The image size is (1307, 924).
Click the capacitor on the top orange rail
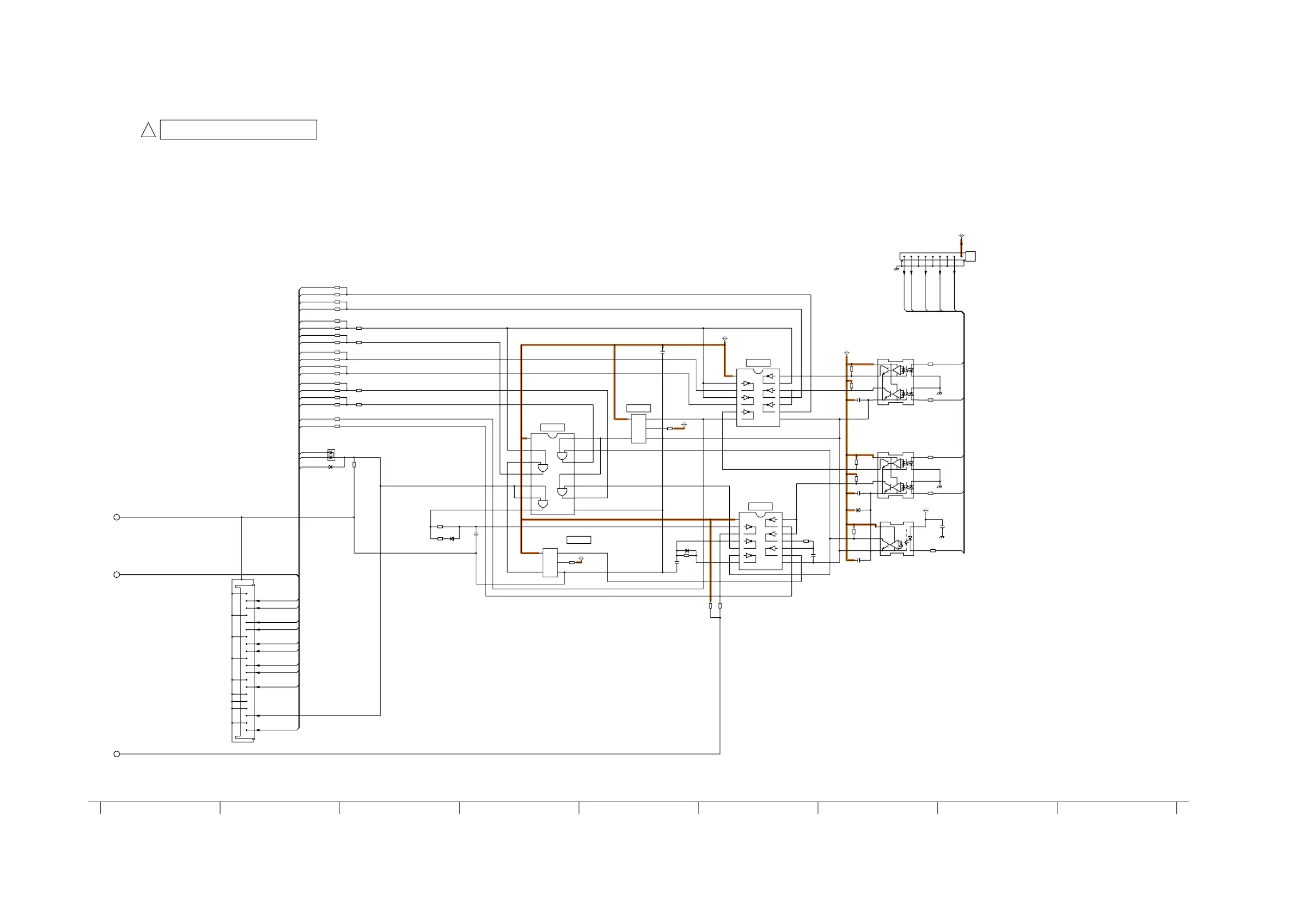pos(662,352)
